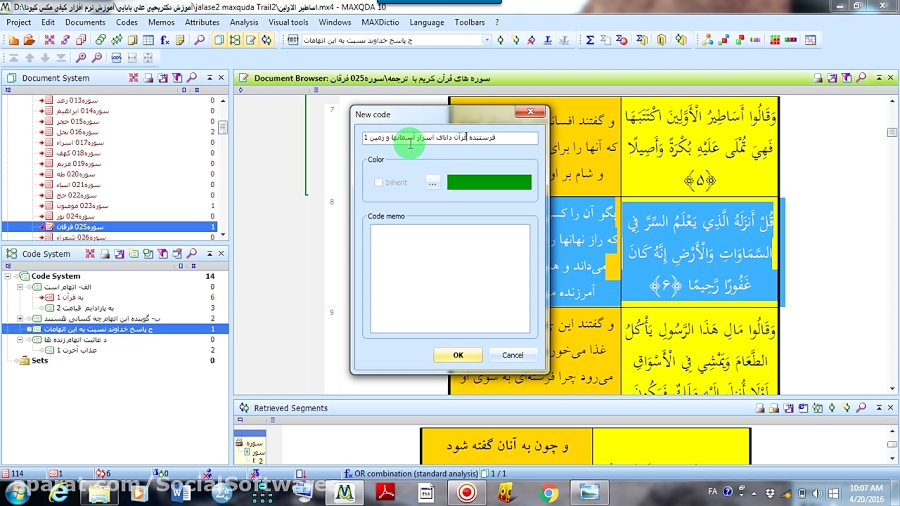Click search magnifier in Code System header

point(192,254)
